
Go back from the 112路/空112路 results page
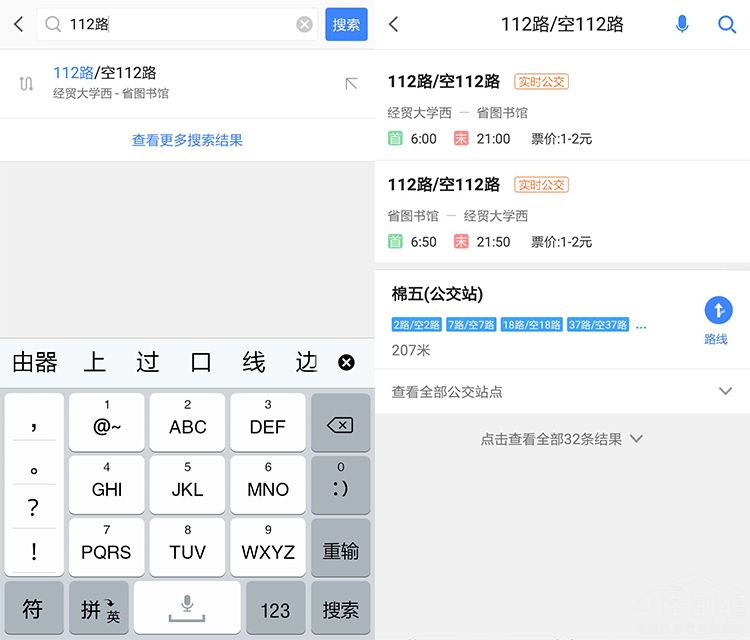coord(394,25)
